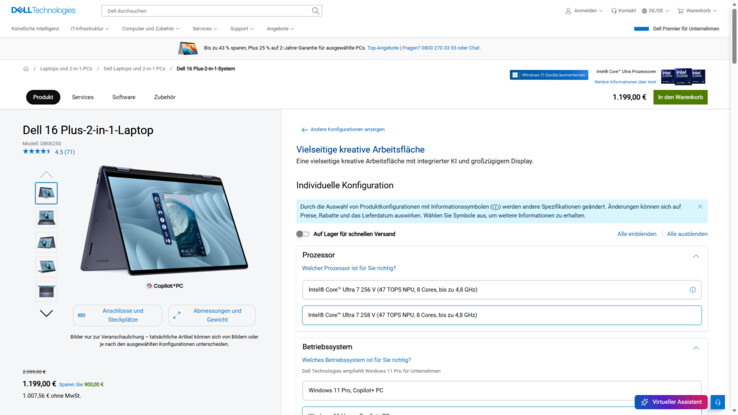Switch to the Services product tab
This screenshot has height=415, width=738.
click(82, 97)
